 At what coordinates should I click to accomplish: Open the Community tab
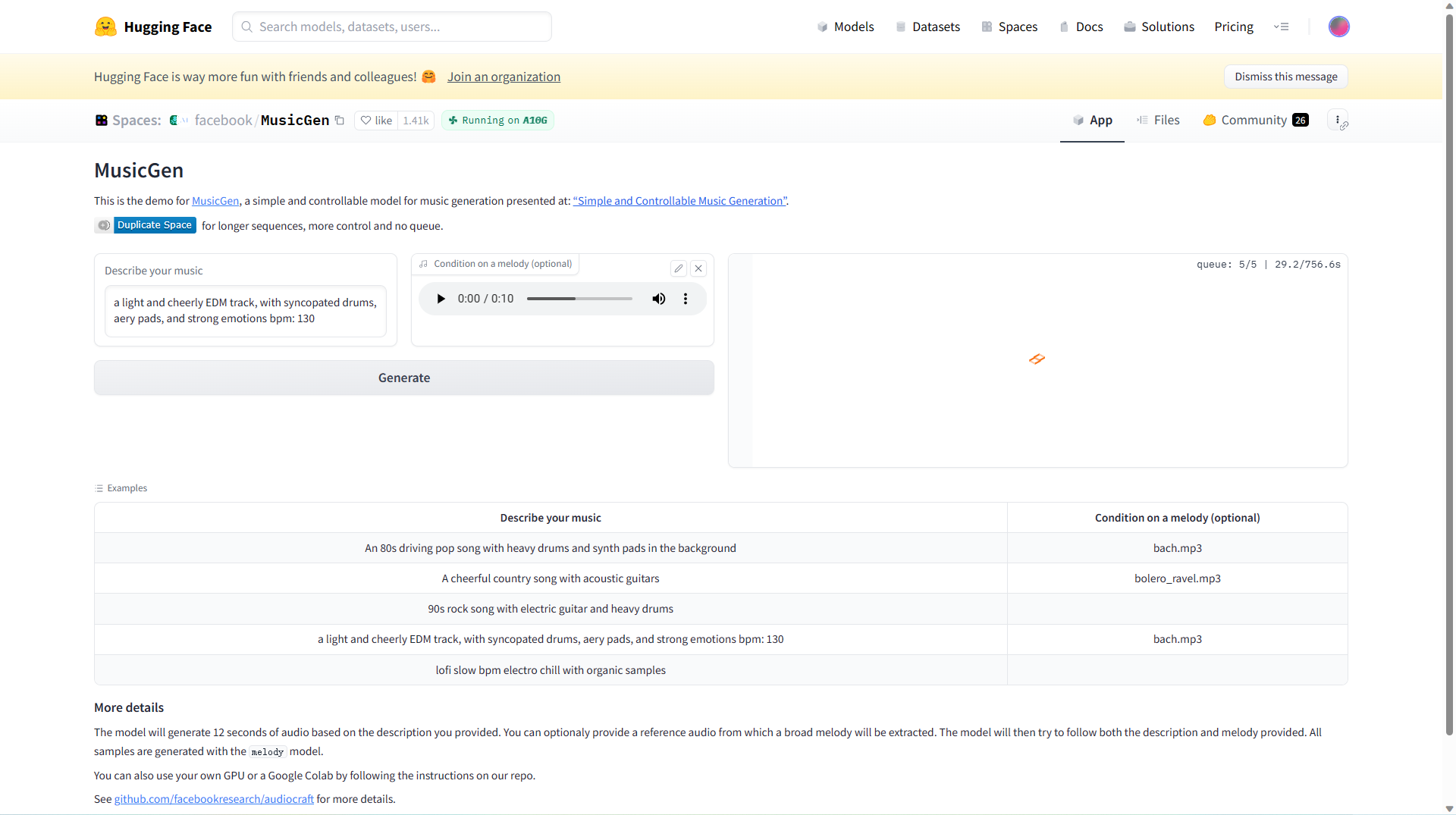click(x=1256, y=120)
